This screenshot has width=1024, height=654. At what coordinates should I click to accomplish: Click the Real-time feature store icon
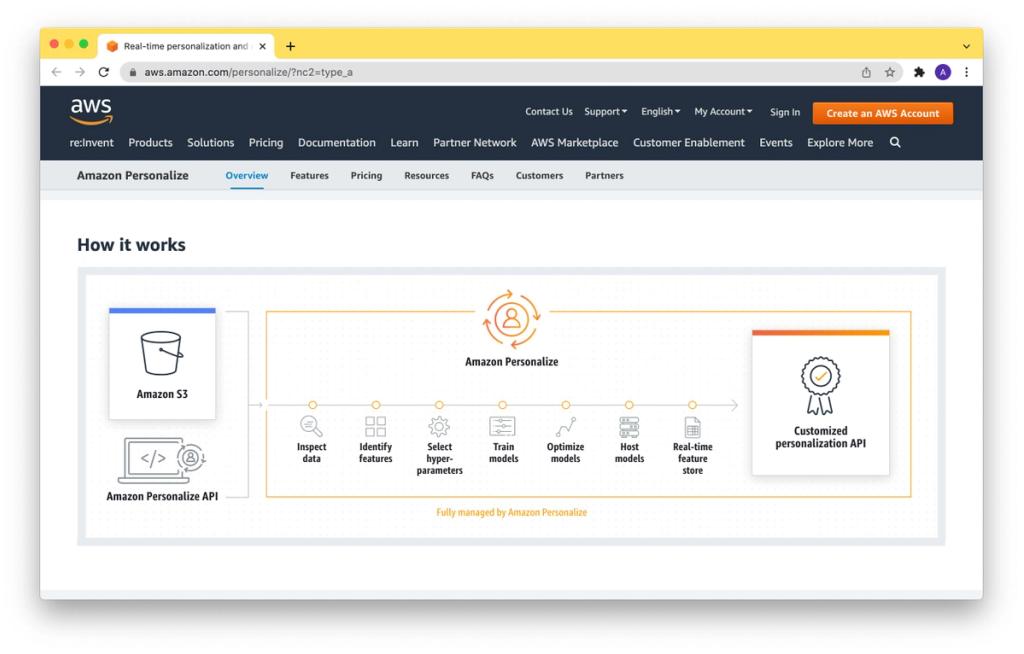tap(693, 427)
